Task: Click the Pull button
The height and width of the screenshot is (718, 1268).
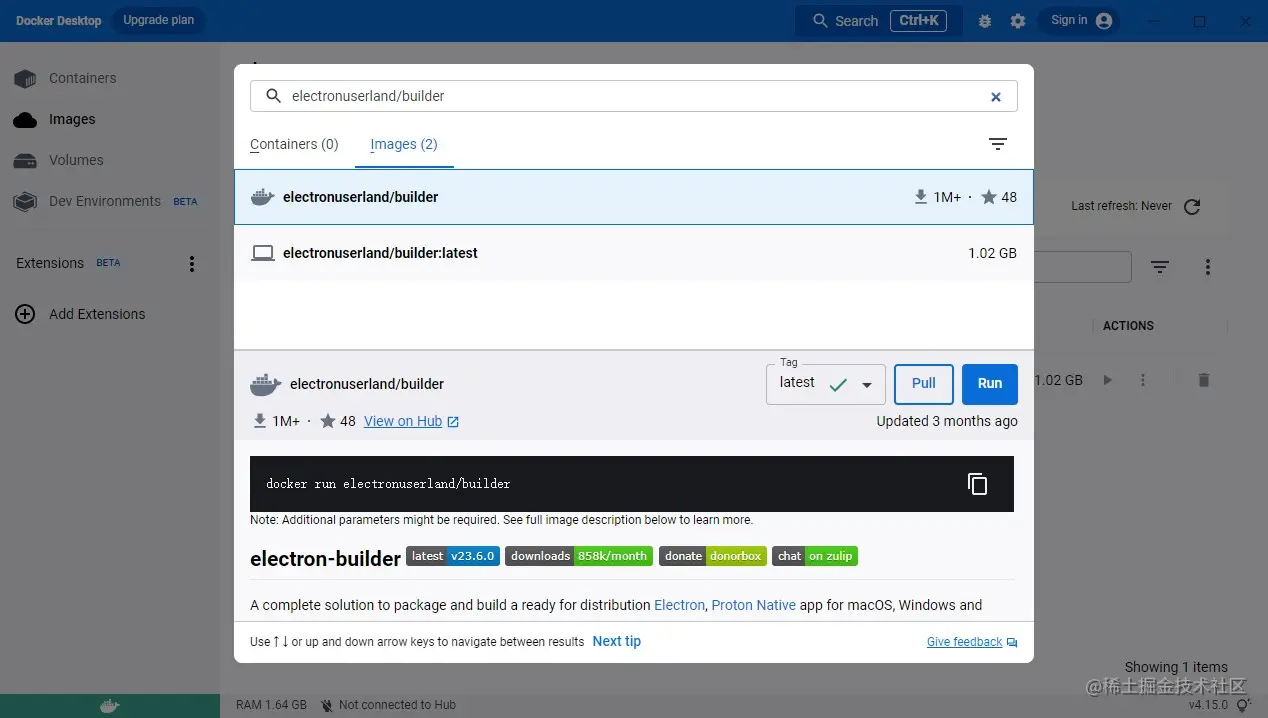Action: tap(922, 383)
